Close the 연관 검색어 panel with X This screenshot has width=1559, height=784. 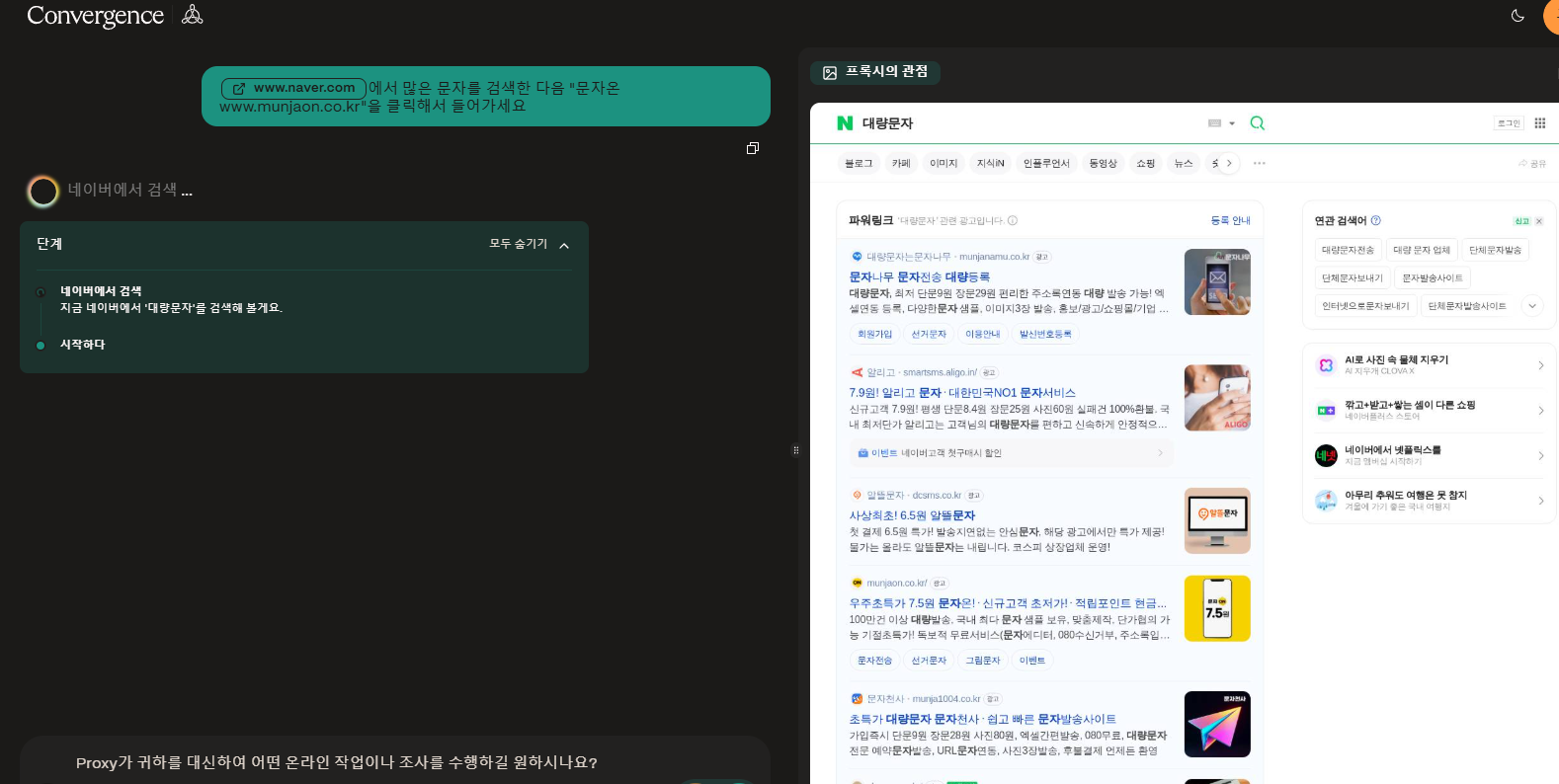[x=1539, y=221]
